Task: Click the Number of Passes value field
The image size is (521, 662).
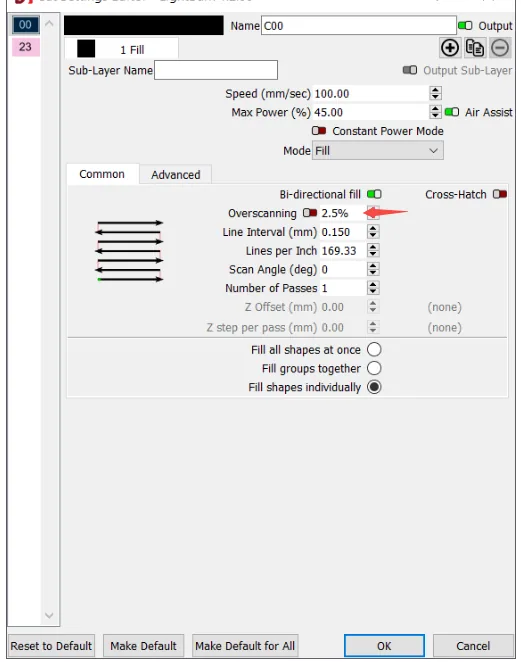Action: [x=343, y=288]
